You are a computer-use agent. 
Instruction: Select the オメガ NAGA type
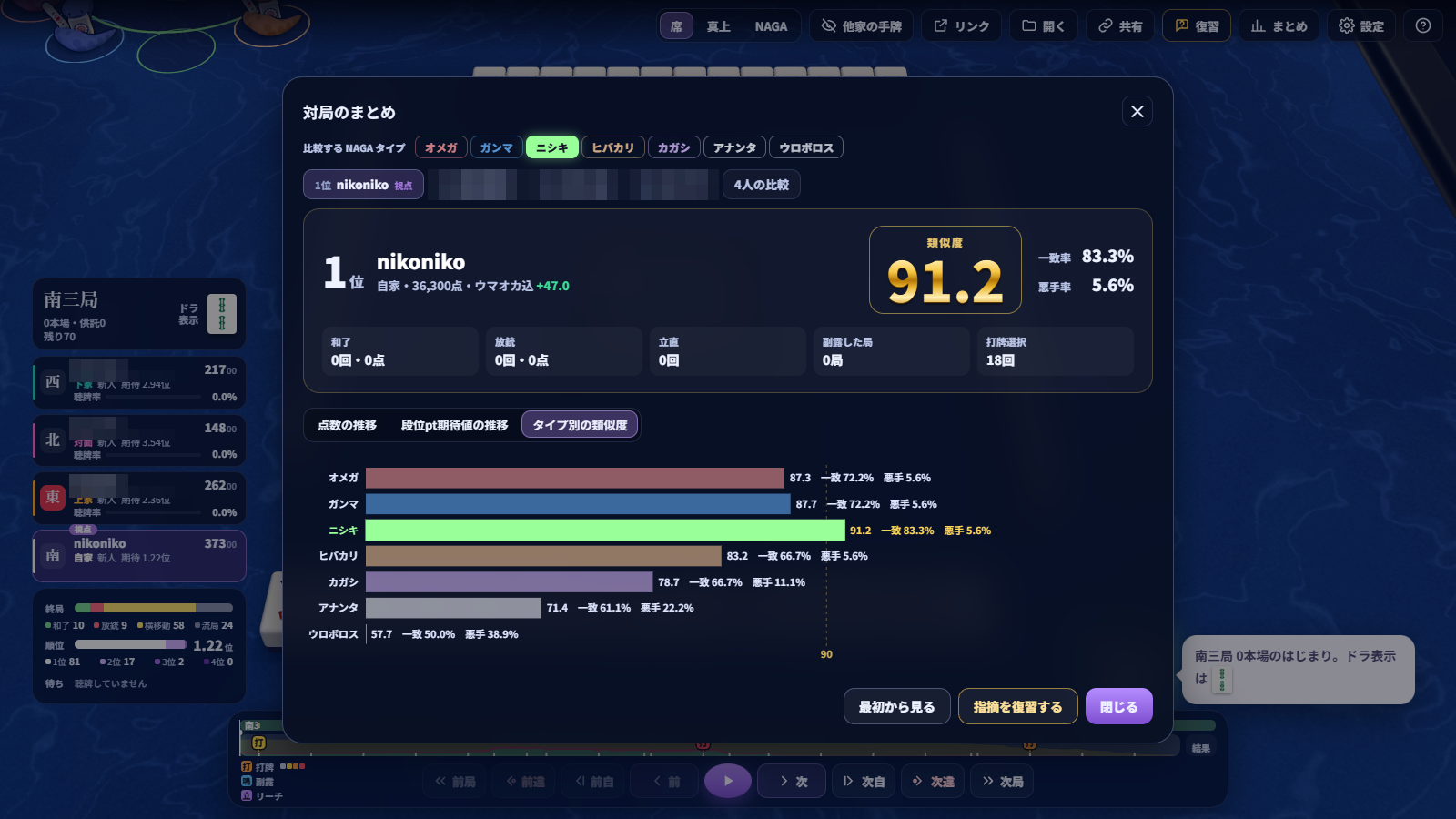point(441,147)
